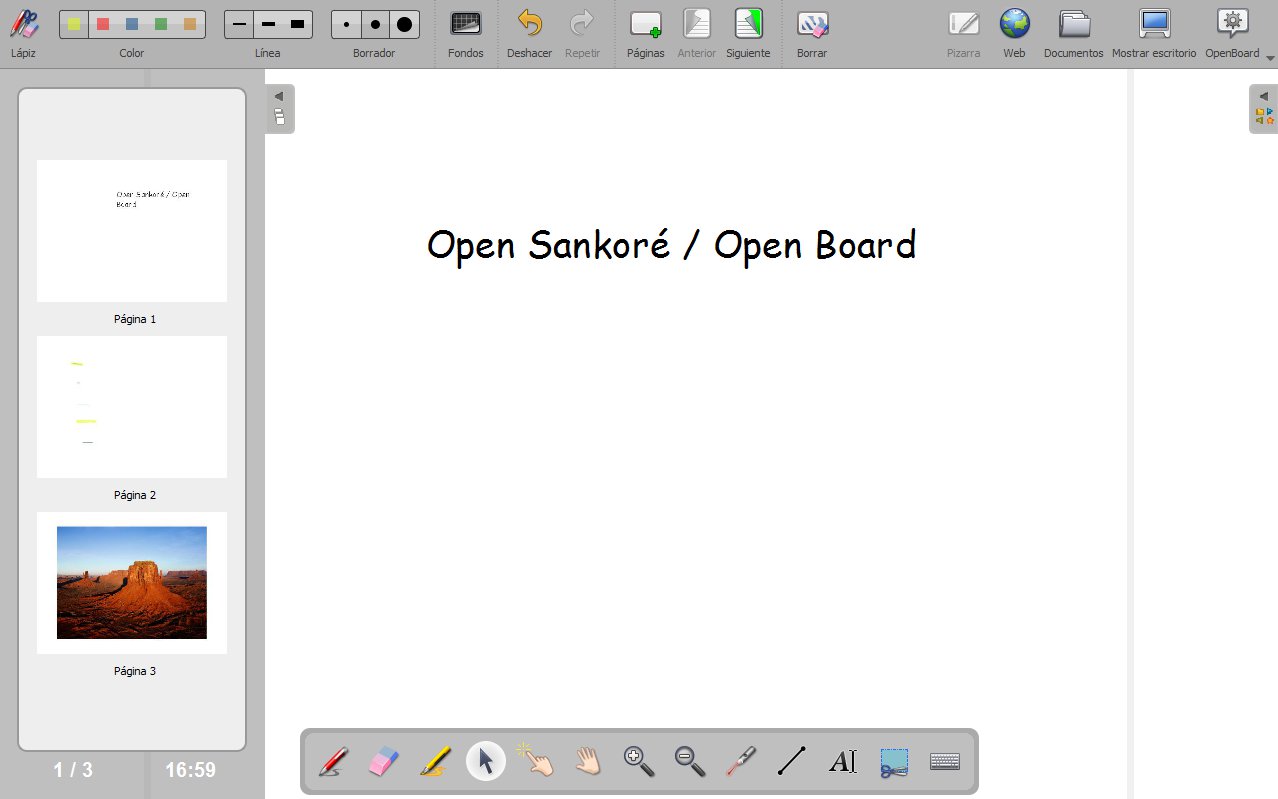Select the Página 2 thumbnail

pyautogui.click(x=132, y=407)
